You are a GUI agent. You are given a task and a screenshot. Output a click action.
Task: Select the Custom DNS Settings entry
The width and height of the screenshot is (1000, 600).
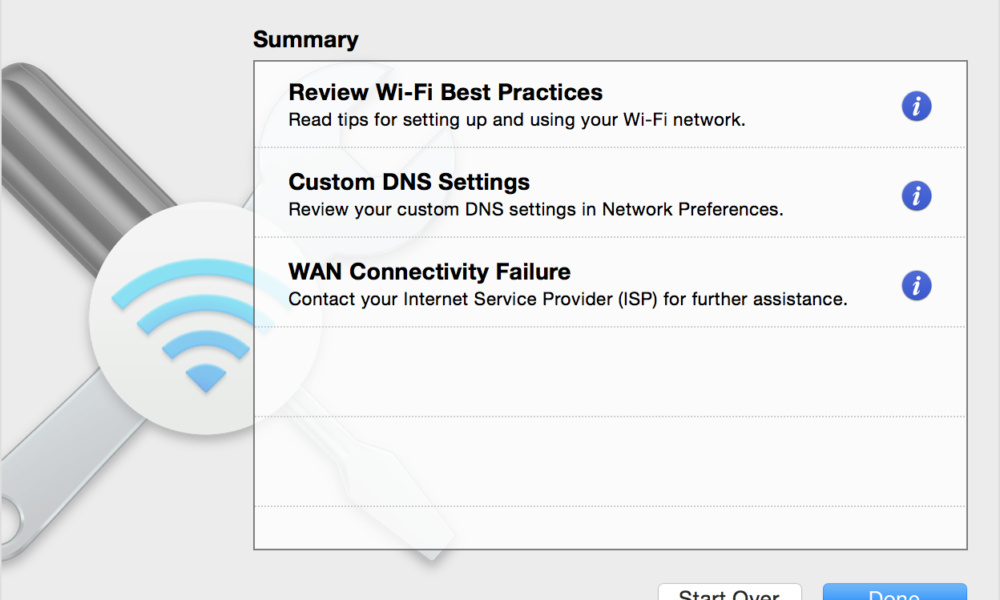(560, 193)
